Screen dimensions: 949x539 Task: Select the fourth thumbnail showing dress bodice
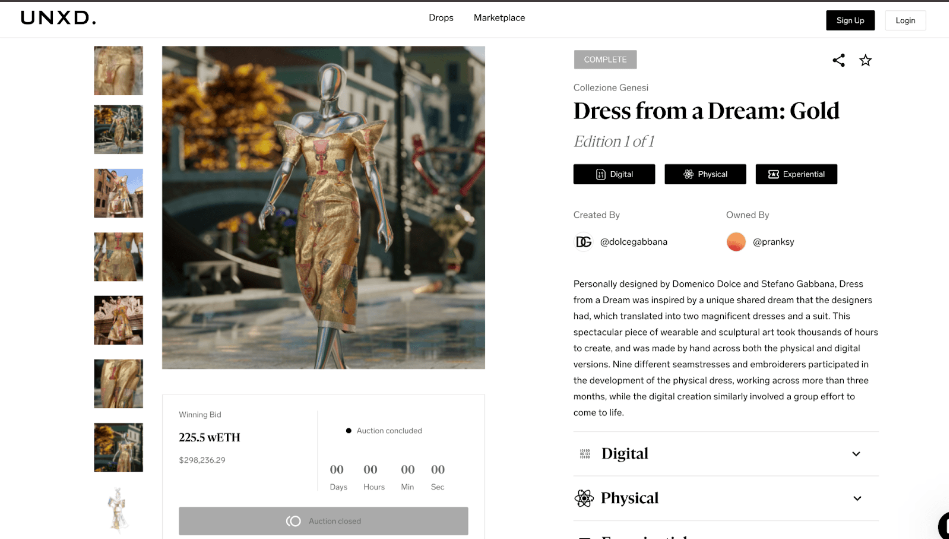pos(119,256)
